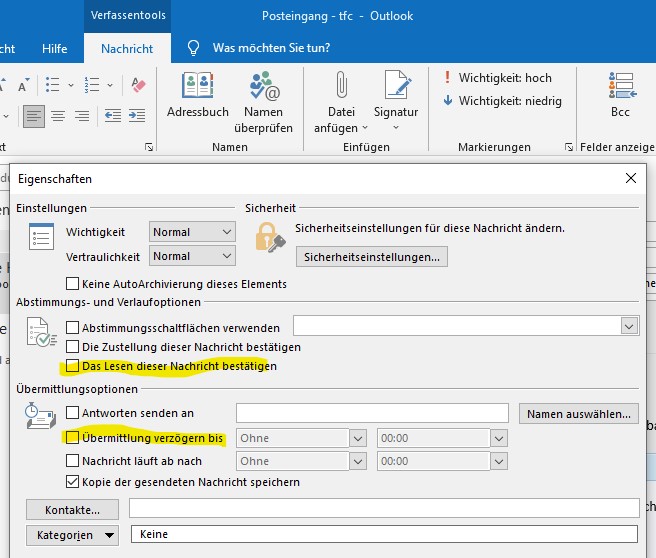656x558 pixels.
Task: Close the Eigenschaften dialog
Action: pyautogui.click(x=630, y=178)
